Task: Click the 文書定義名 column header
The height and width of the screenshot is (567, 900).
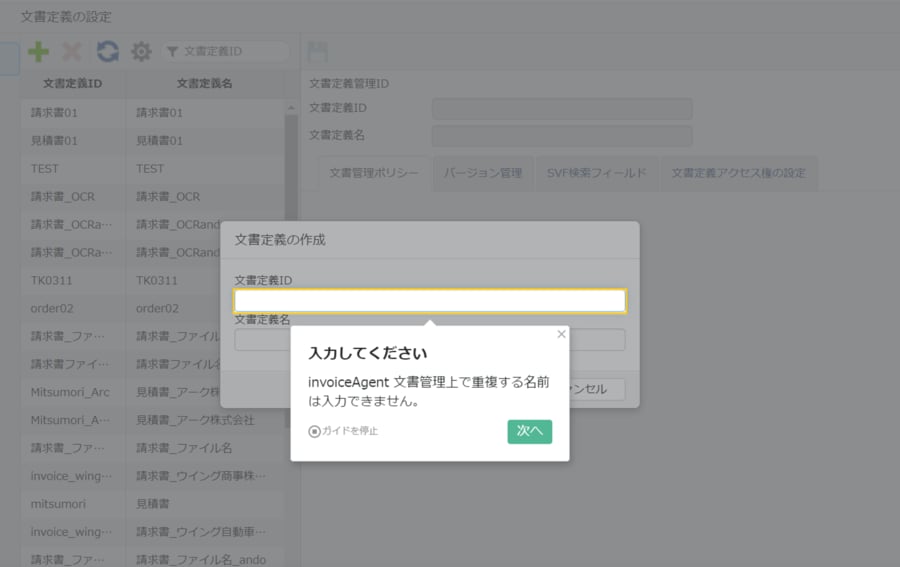Action: [x=204, y=84]
